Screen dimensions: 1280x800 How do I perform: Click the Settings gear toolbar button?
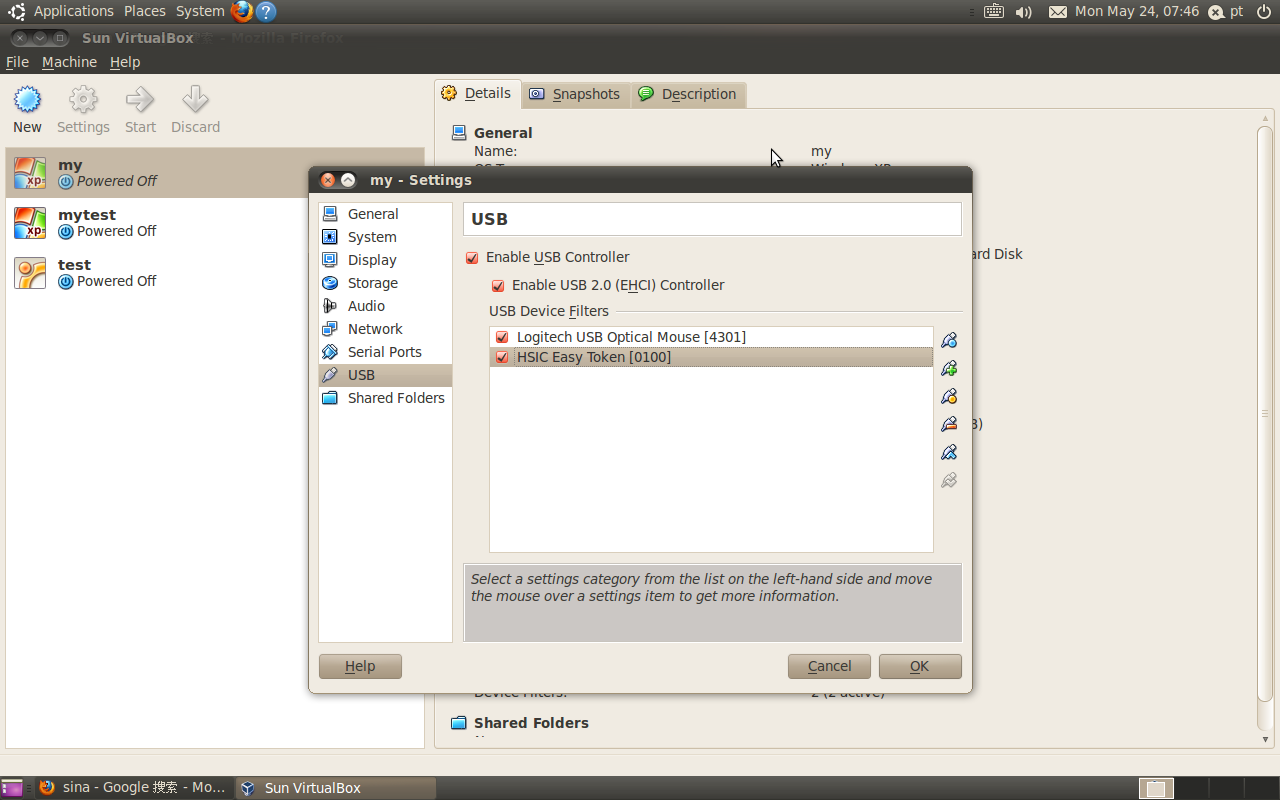click(x=83, y=110)
